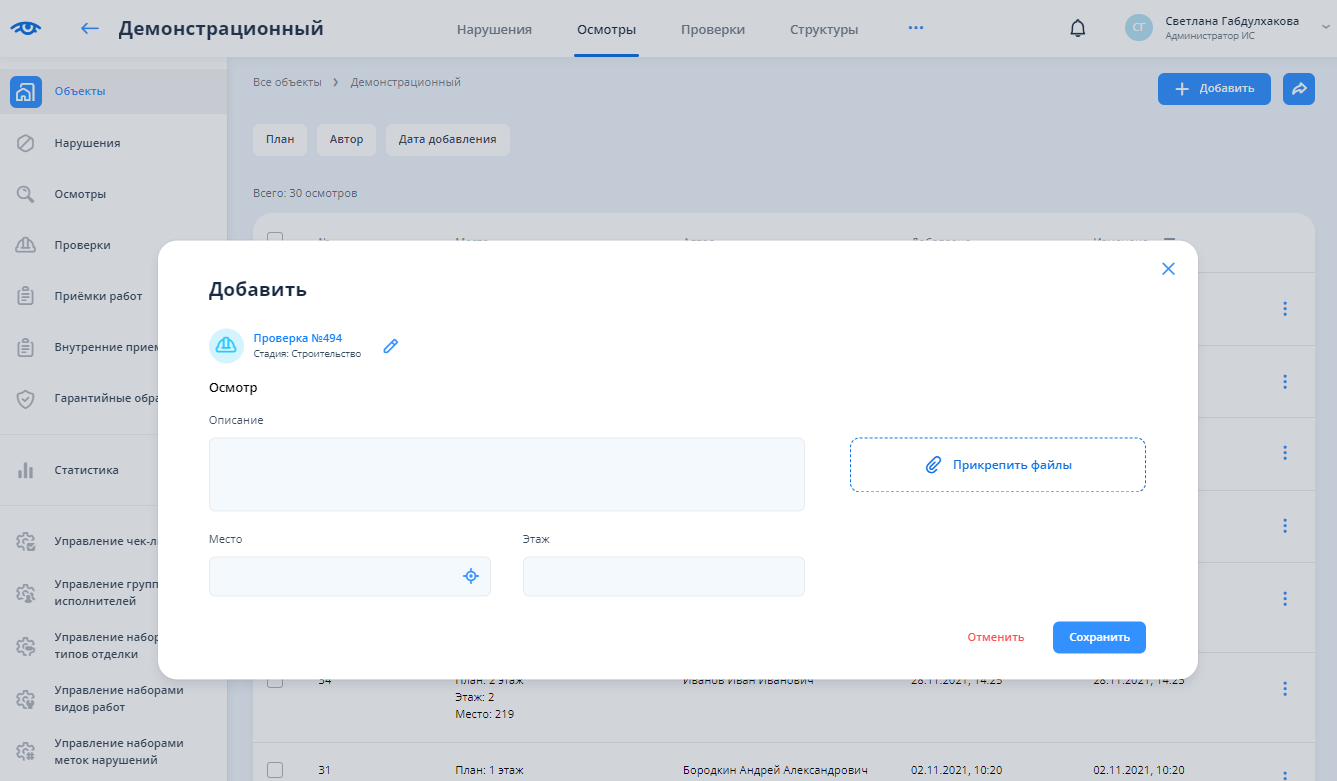Open the notifications bell
This screenshot has height=781, width=1337.
1077,29
